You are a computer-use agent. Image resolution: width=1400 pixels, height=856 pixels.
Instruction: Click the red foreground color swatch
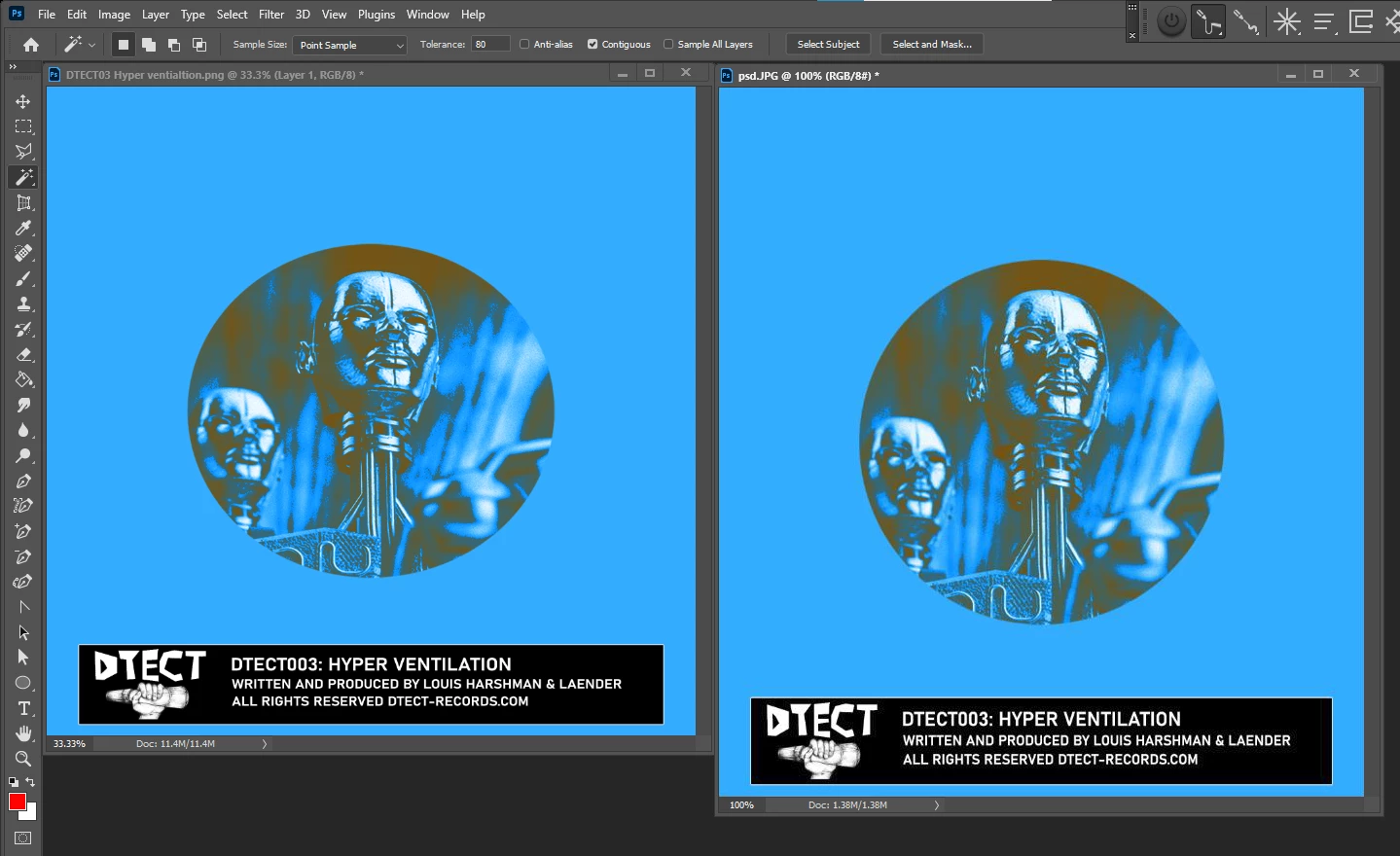[17, 802]
